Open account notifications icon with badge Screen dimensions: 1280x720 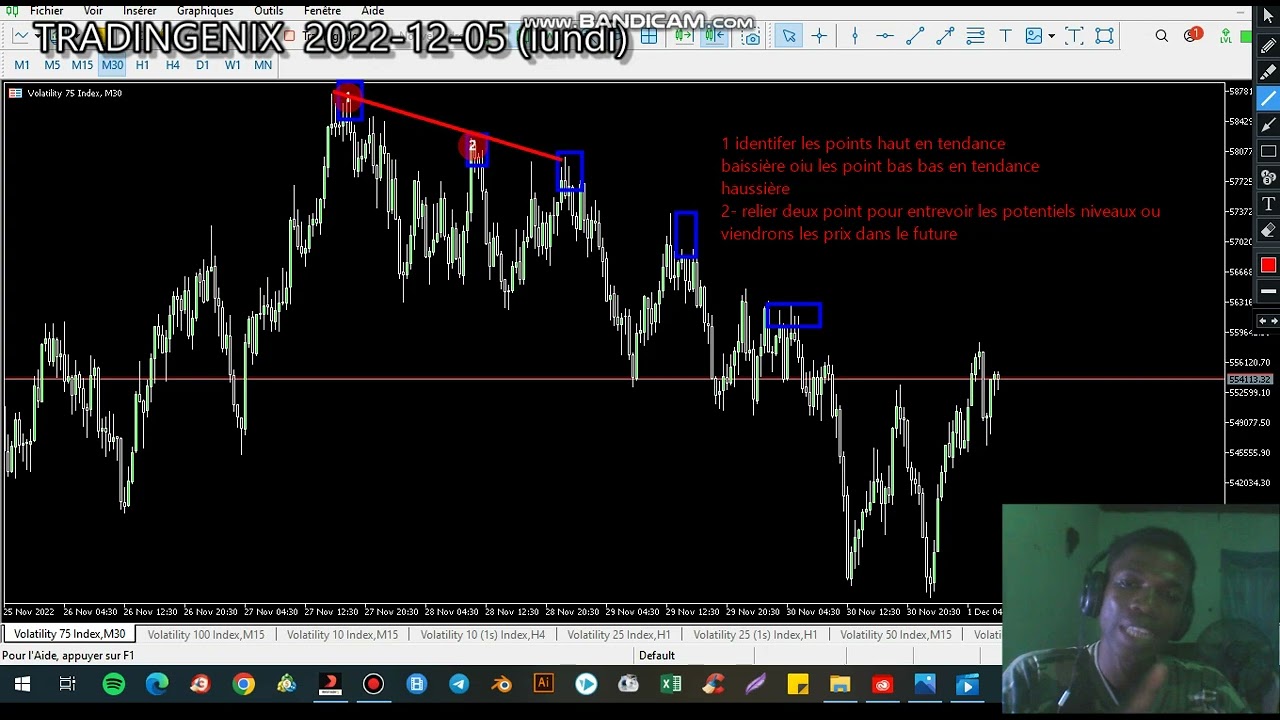click(1192, 36)
